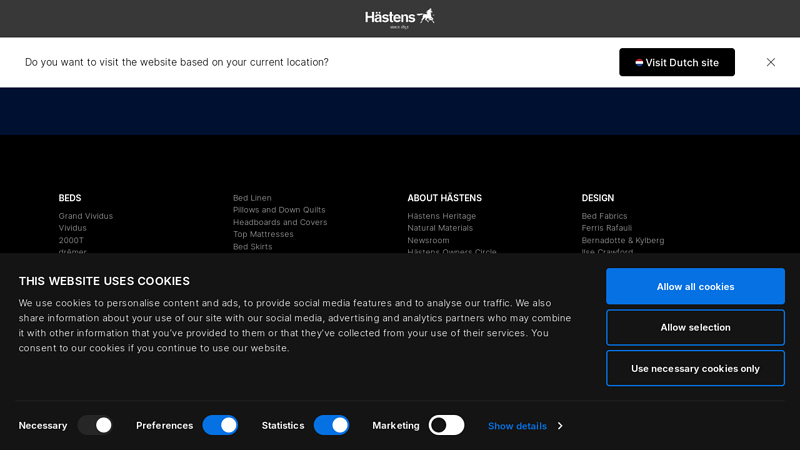This screenshot has width=800, height=450.
Task: Turn off the Statistics cookies toggle
Action: pyautogui.click(x=332, y=425)
